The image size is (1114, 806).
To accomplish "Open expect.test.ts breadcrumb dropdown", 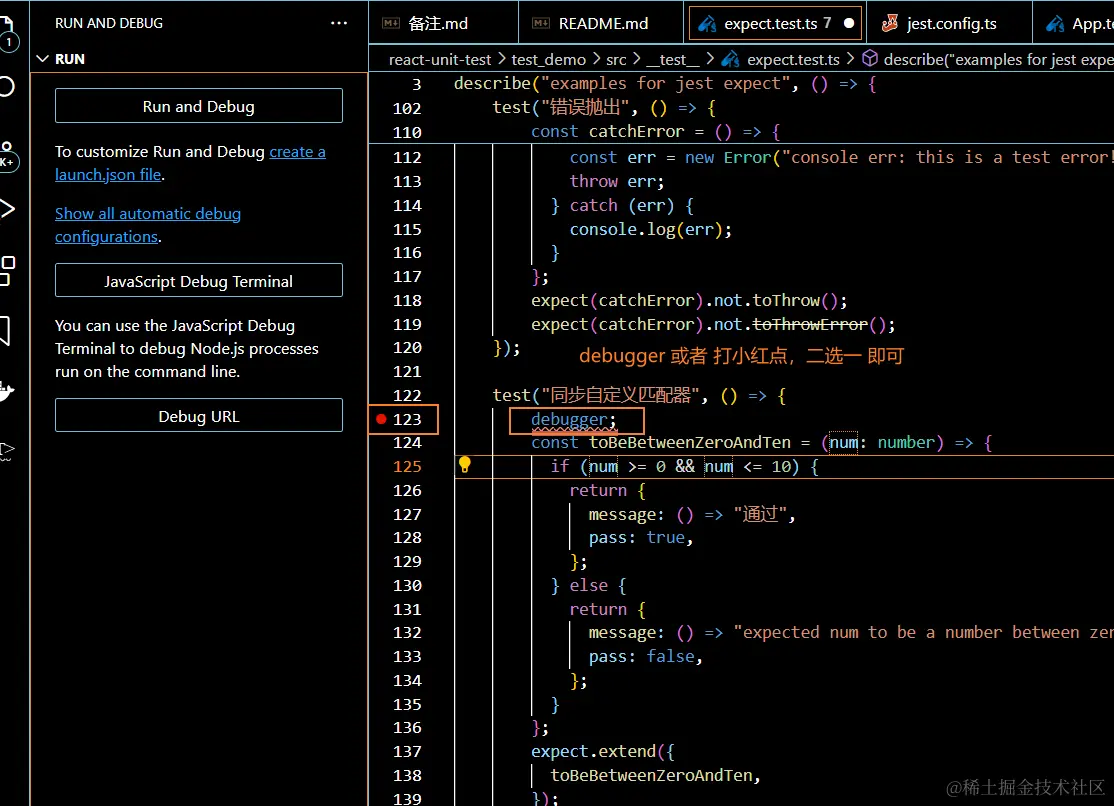I will (793, 60).
